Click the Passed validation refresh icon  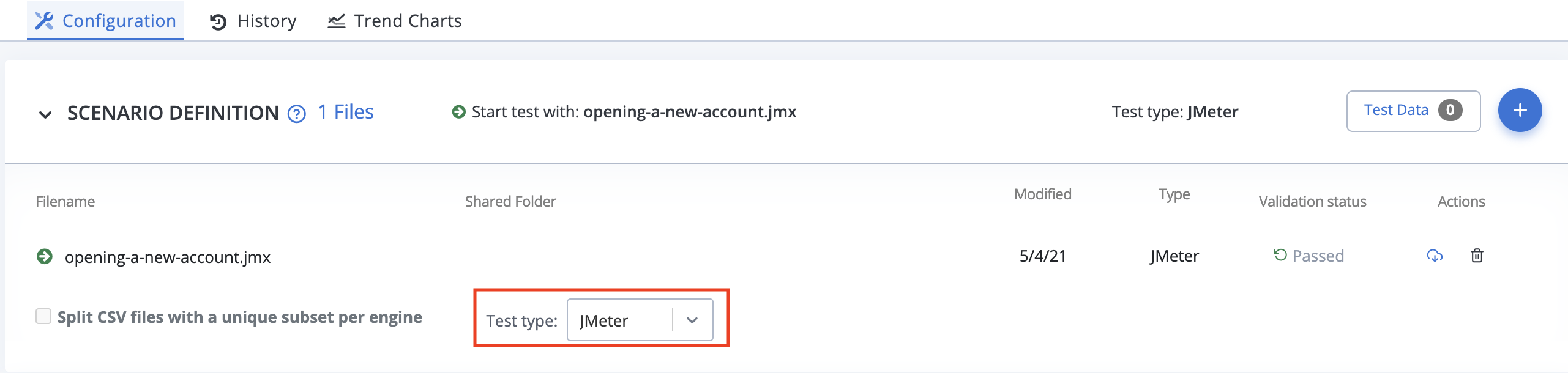tap(1280, 255)
